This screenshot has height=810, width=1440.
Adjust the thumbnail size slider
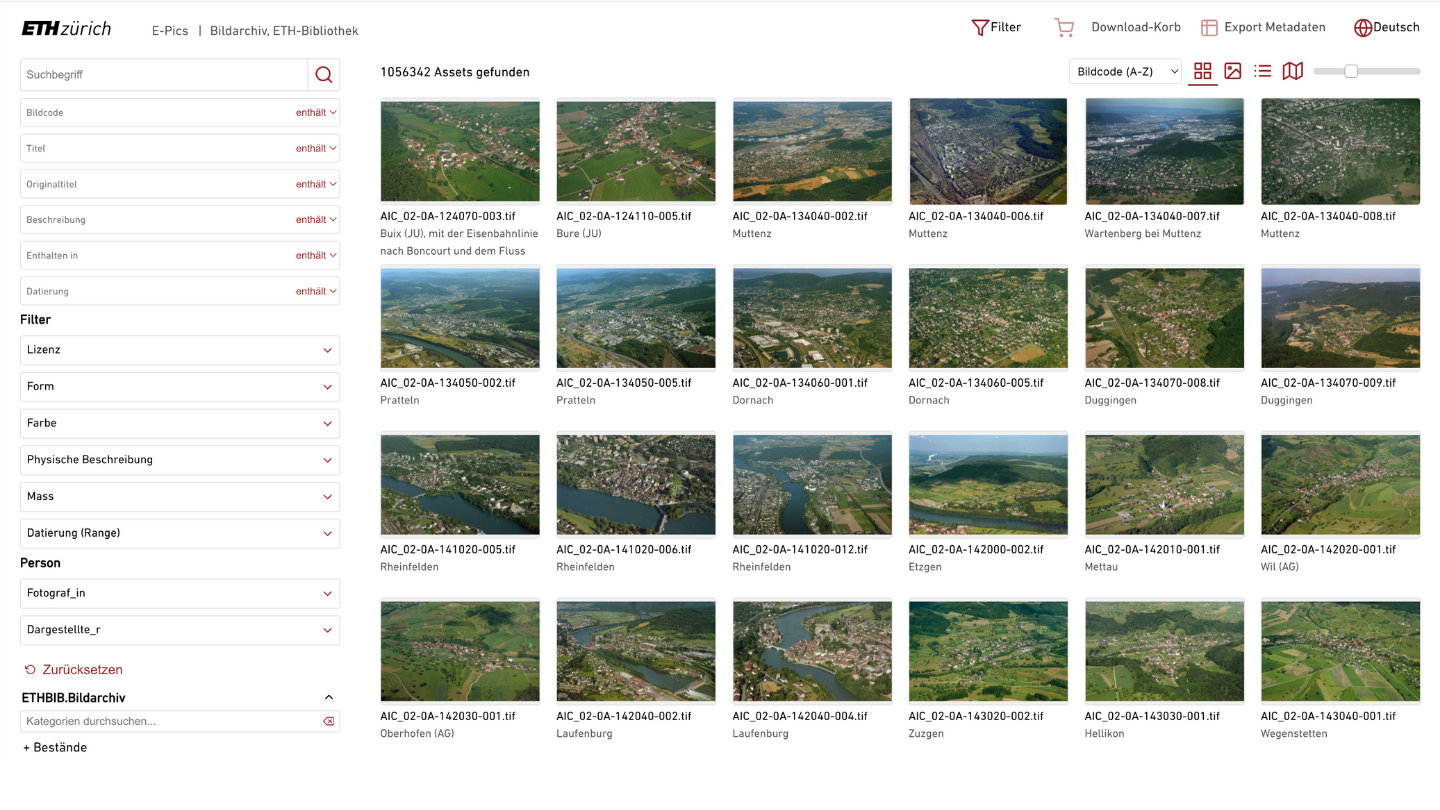(x=1351, y=71)
